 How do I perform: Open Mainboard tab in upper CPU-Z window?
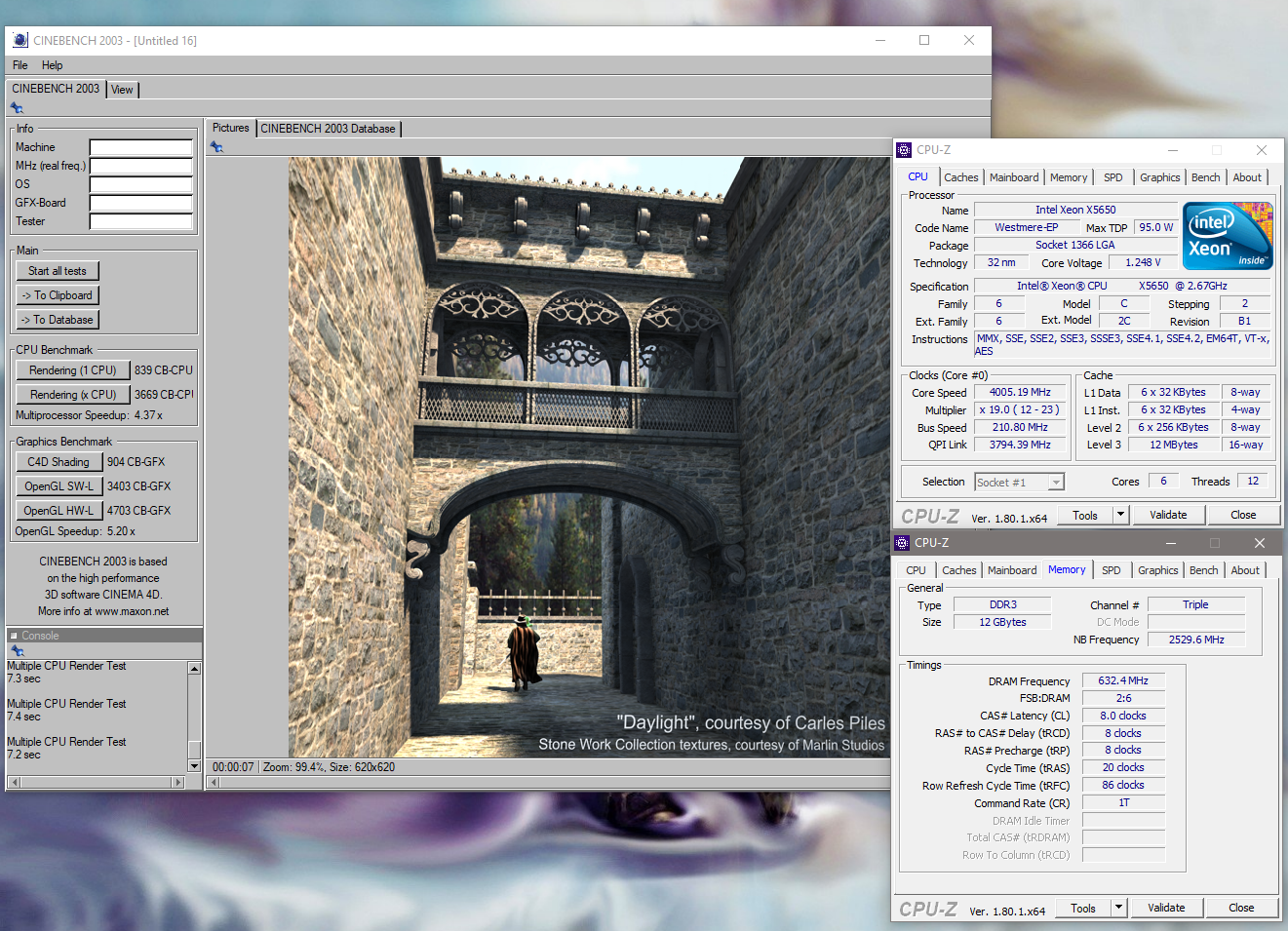1014,177
